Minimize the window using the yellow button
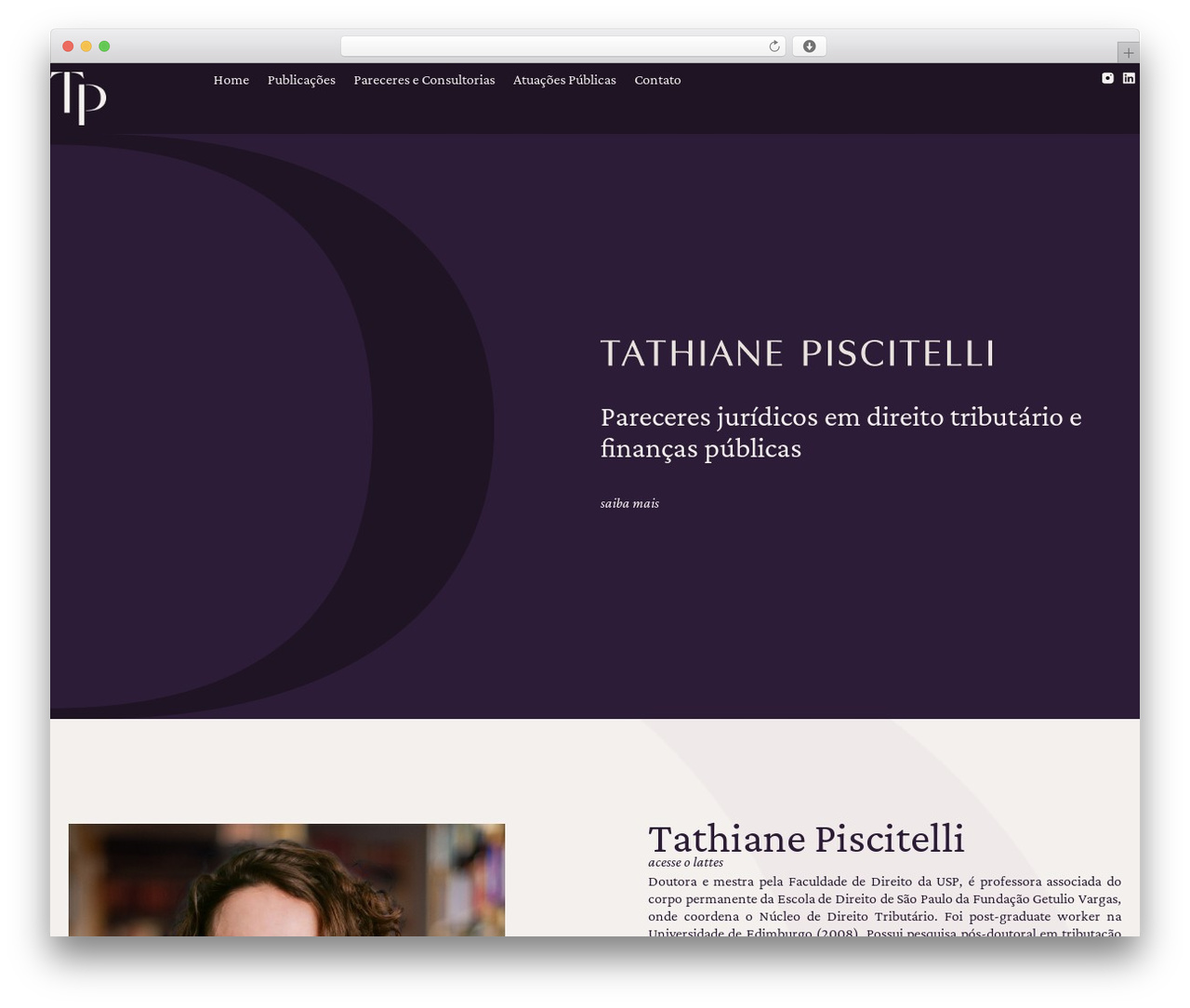 click(86, 46)
